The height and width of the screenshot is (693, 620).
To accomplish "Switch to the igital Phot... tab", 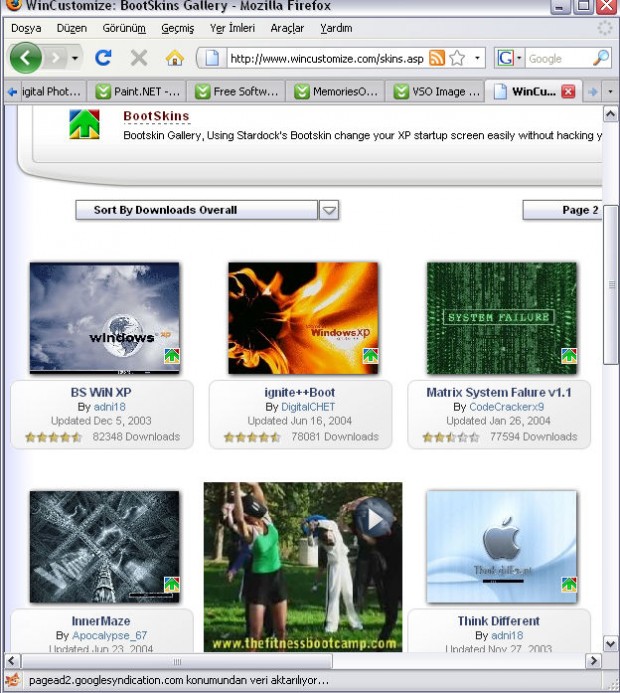I will [51, 91].
